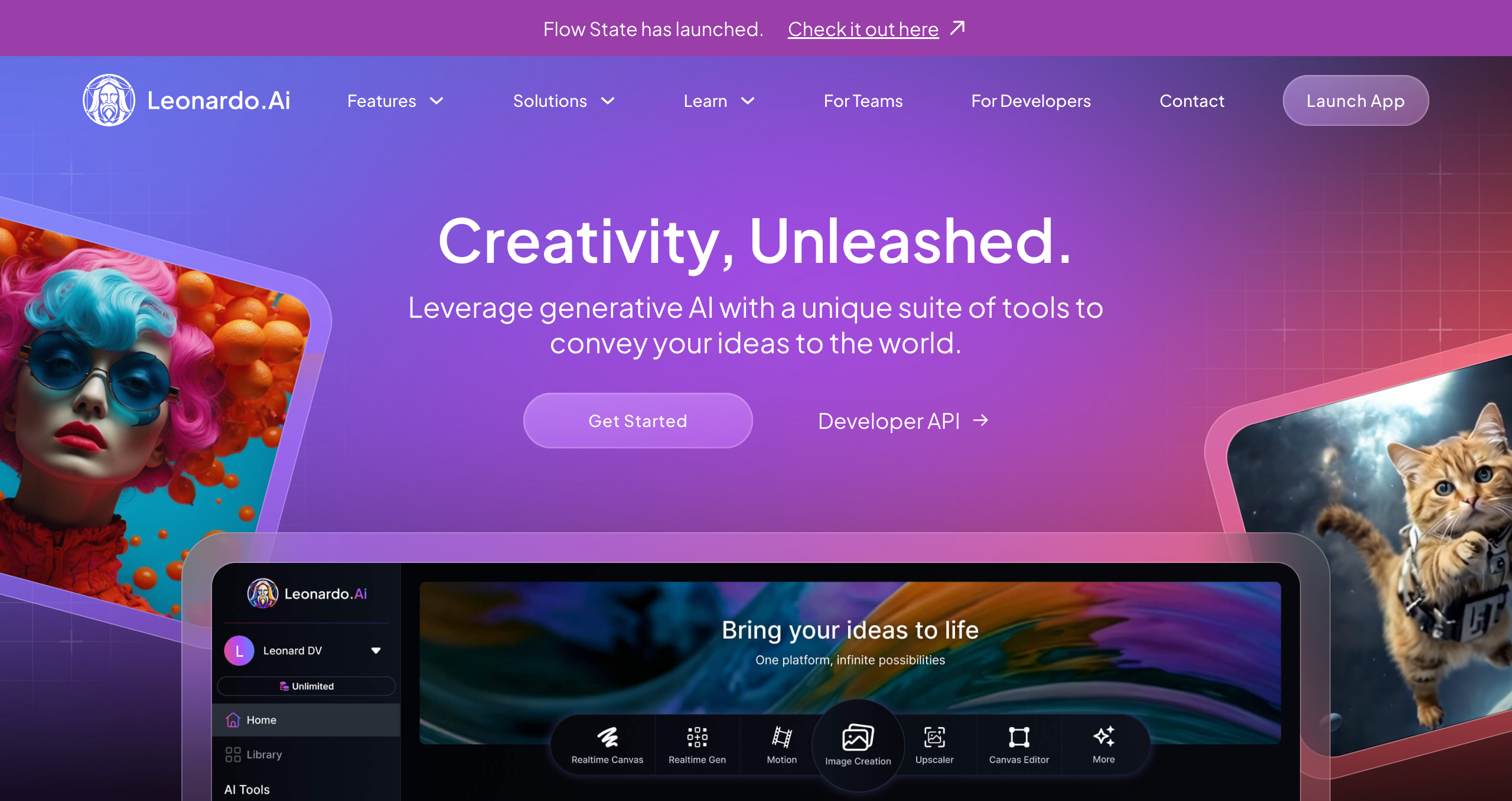Open the More sparkle icon
The width and height of the screenshot is (1512, 801).
pos(1103,737)
